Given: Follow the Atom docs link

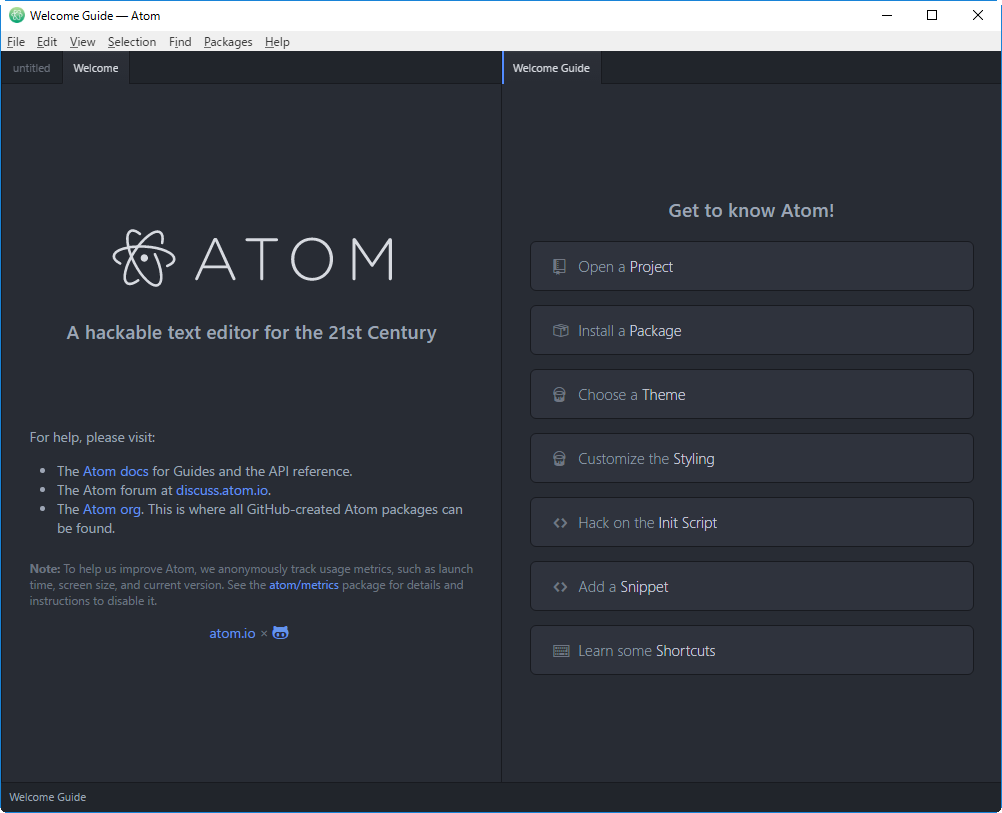Looking at the screenshot, I should [x=116, y=471].
